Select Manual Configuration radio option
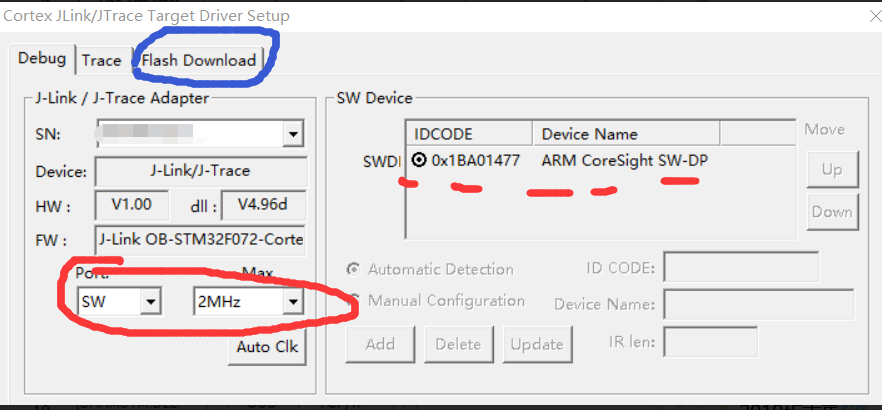The image size is (882, 410). coord(354,300)
